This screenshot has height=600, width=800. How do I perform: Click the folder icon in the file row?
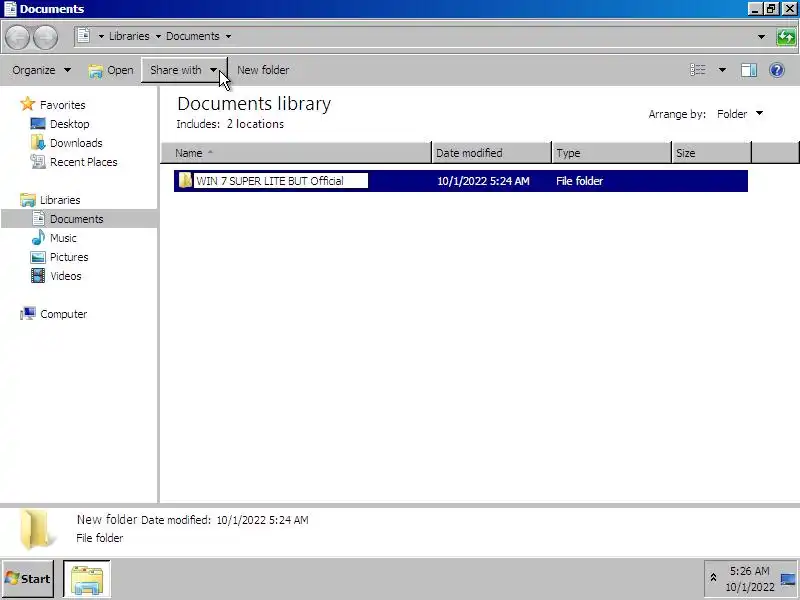[x=185, y=181]
